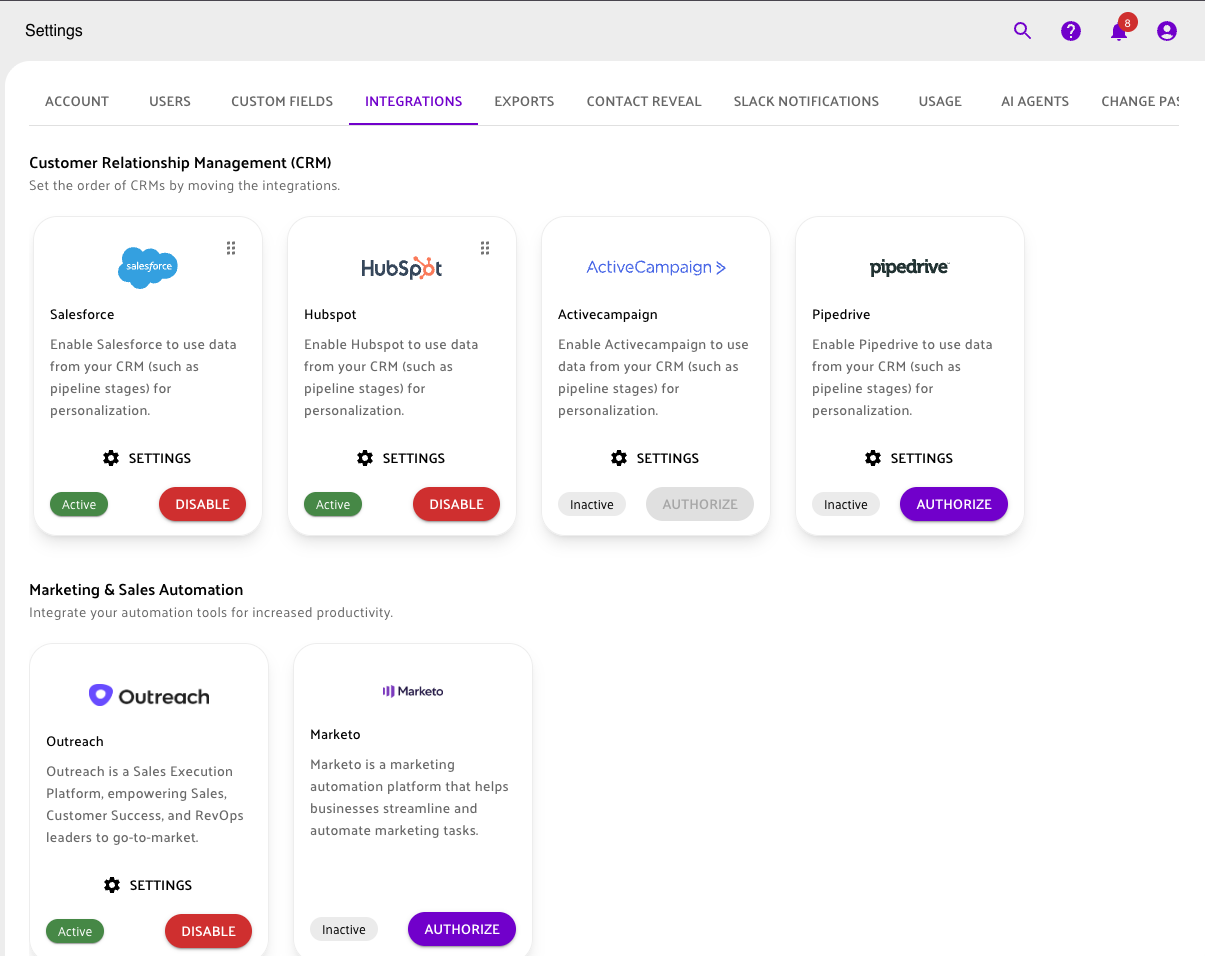
Task: Click the Active status chip on Salesforce
Action: pos(79,505)
